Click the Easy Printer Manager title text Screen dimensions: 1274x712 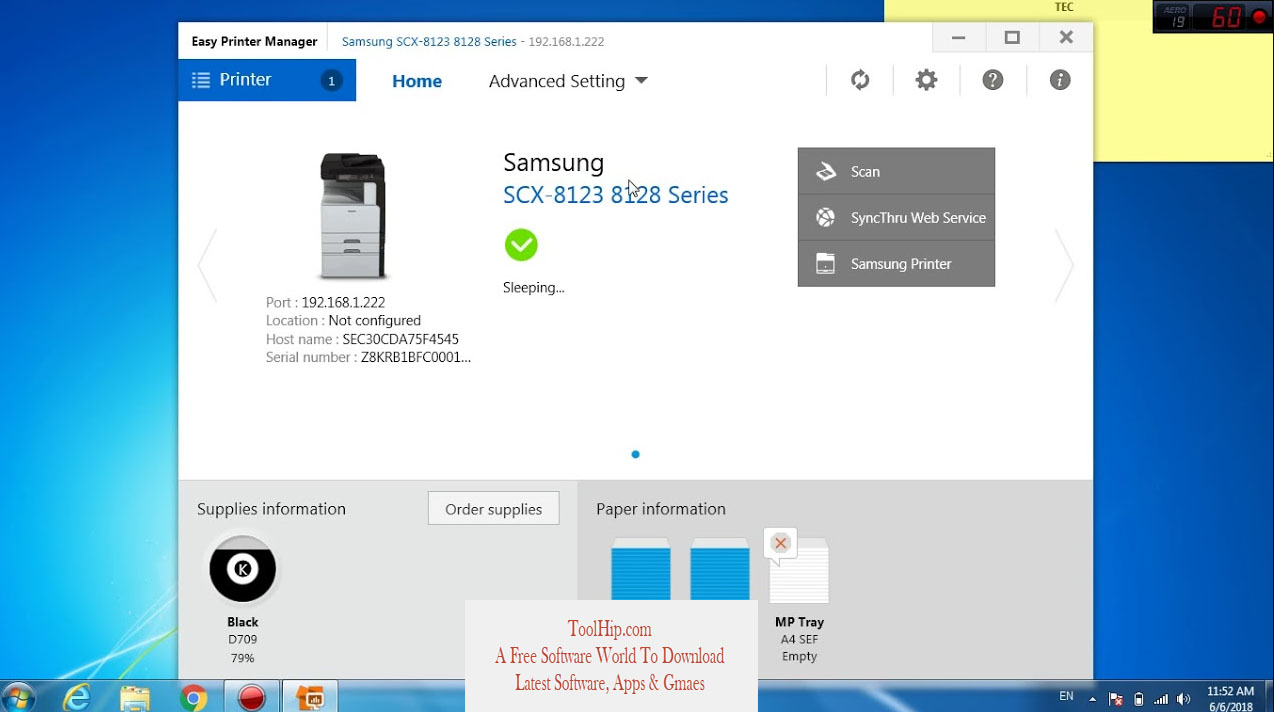pos(254,41)
